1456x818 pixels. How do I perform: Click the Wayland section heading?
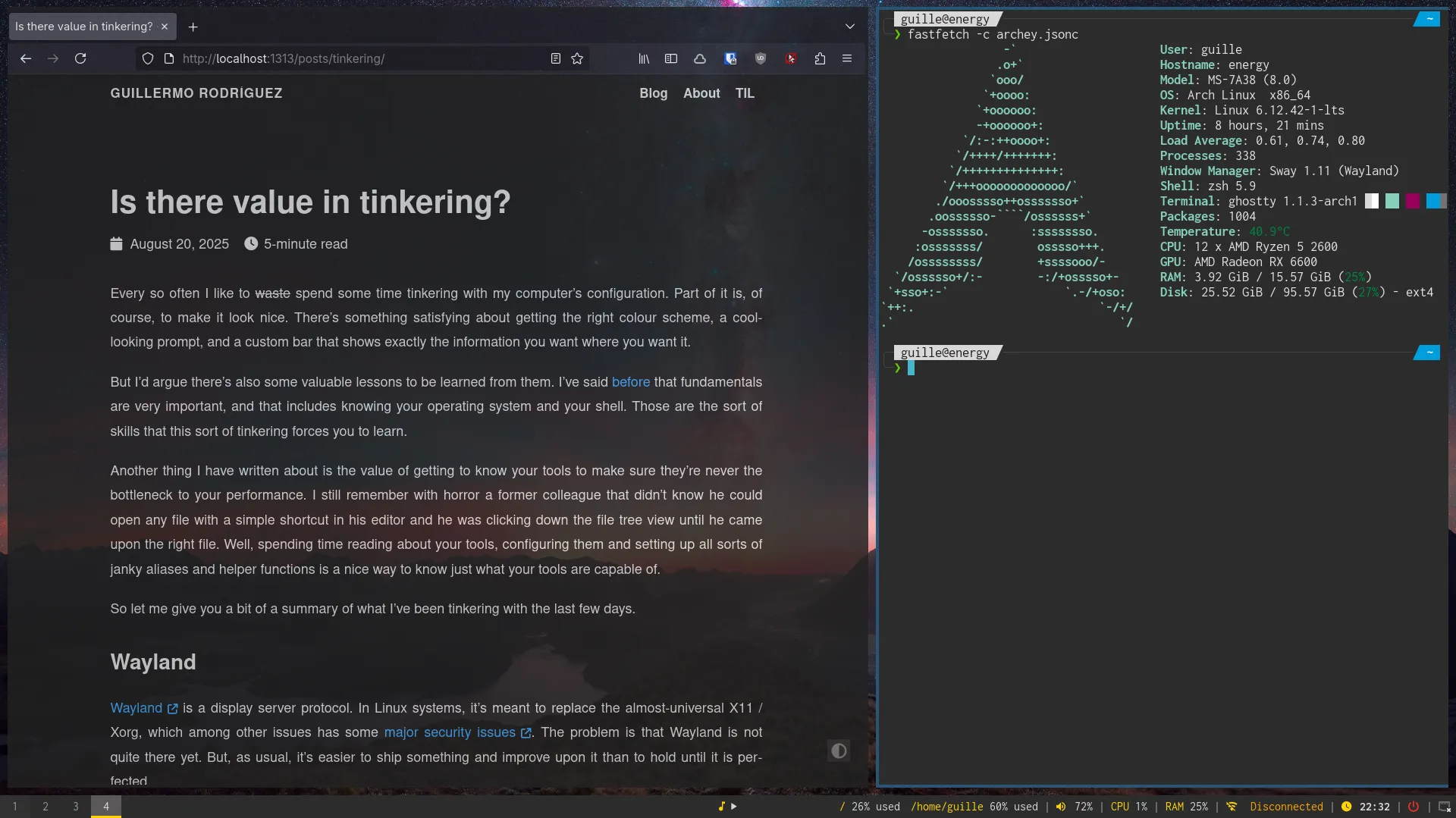(x=153, y=662)
